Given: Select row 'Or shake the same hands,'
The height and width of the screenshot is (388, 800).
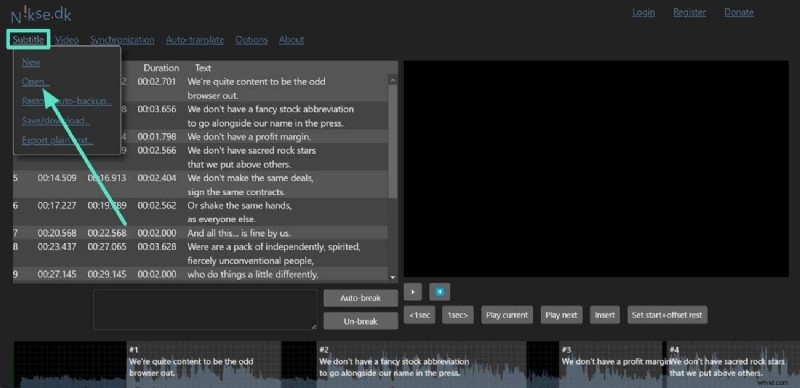Looking at the screenshot, I should pos(201,212).
